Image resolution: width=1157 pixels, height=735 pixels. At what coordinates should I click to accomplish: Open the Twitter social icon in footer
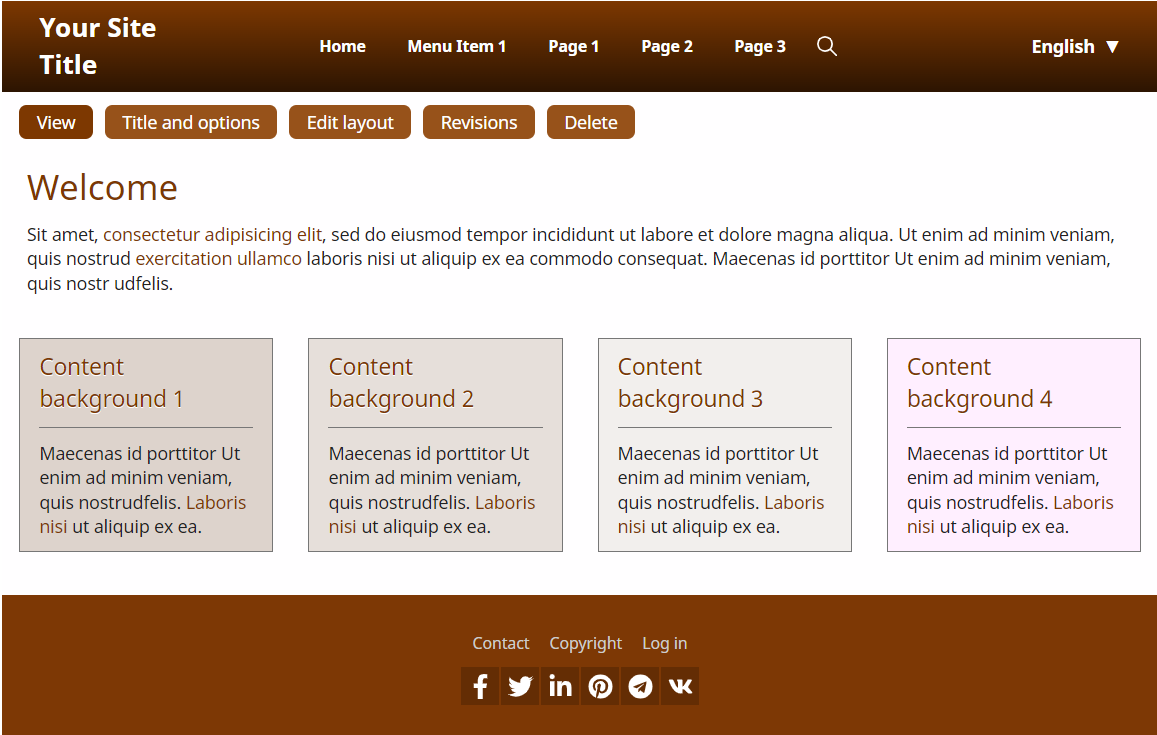(520, 686)
